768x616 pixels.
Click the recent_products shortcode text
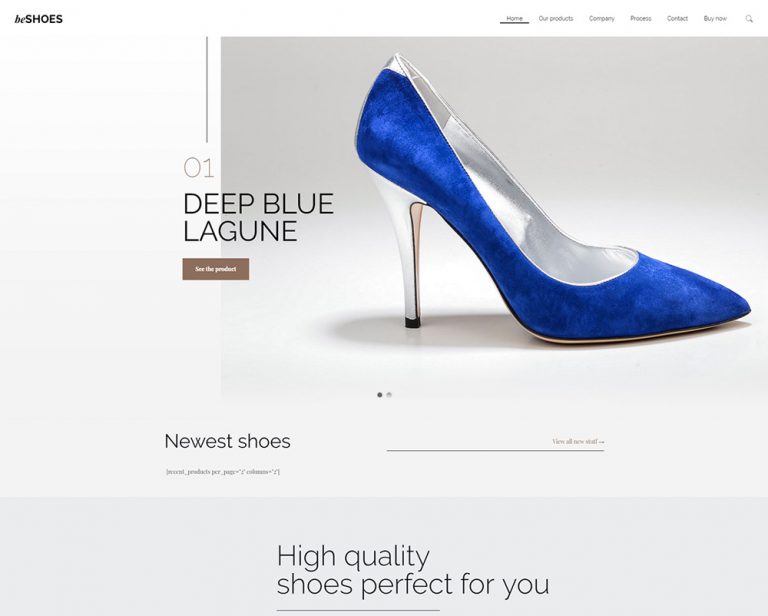coord(223,472)
